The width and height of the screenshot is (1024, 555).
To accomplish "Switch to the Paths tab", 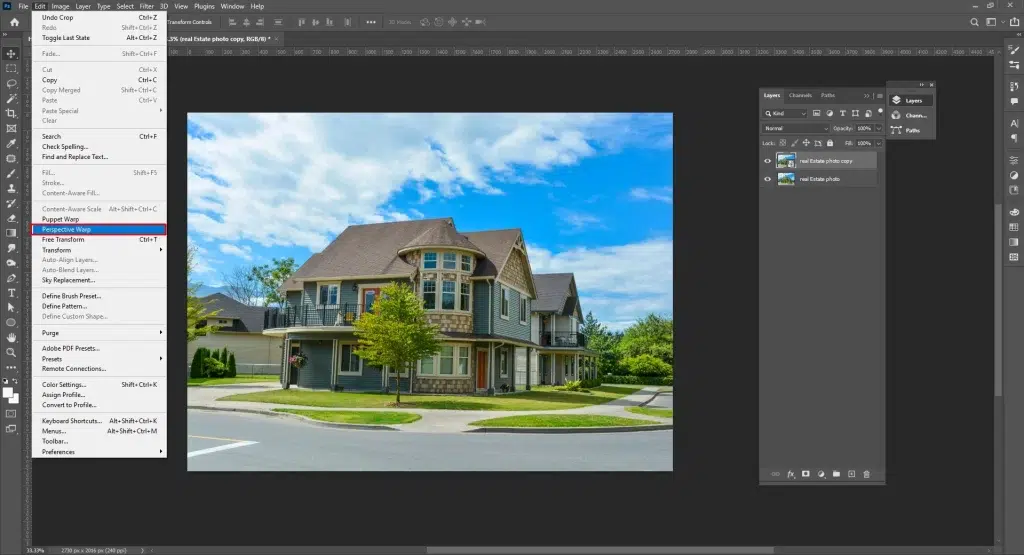I will pos(828,95).
